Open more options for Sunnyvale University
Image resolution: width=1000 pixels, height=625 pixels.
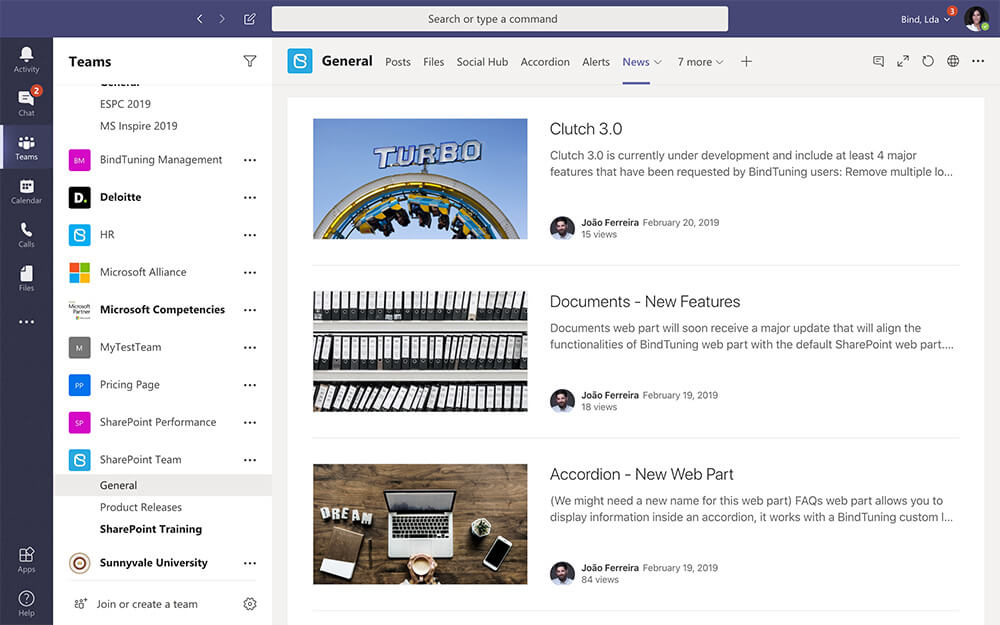click(x=250, y=563)
